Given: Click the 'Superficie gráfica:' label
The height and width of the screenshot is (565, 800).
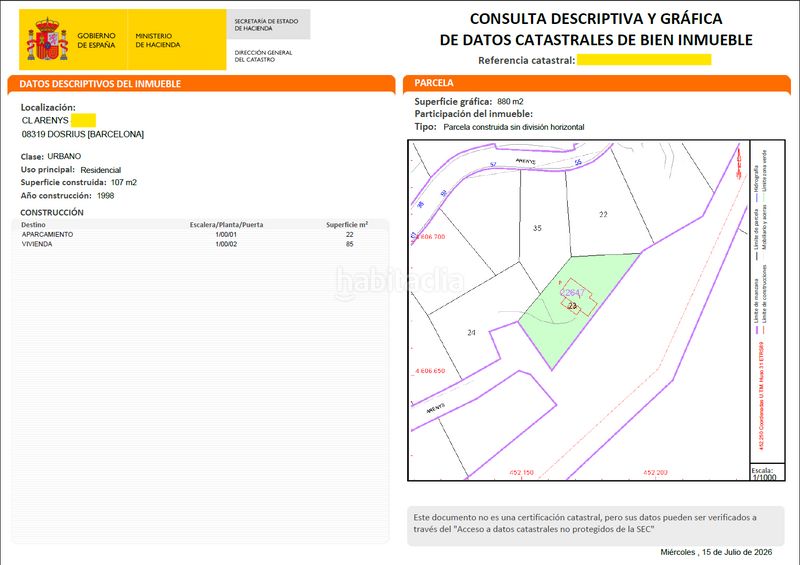Looking at the screenshot, I should pyautogui.click(x=453, y=101).
